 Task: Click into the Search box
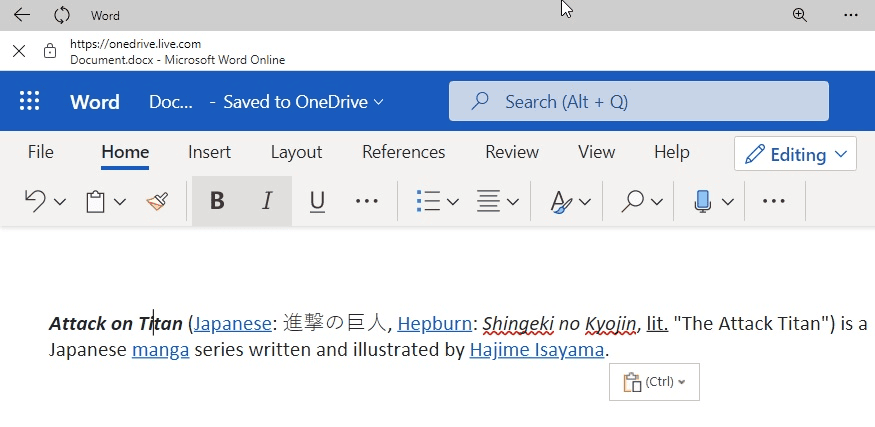(x=638, y=101)
